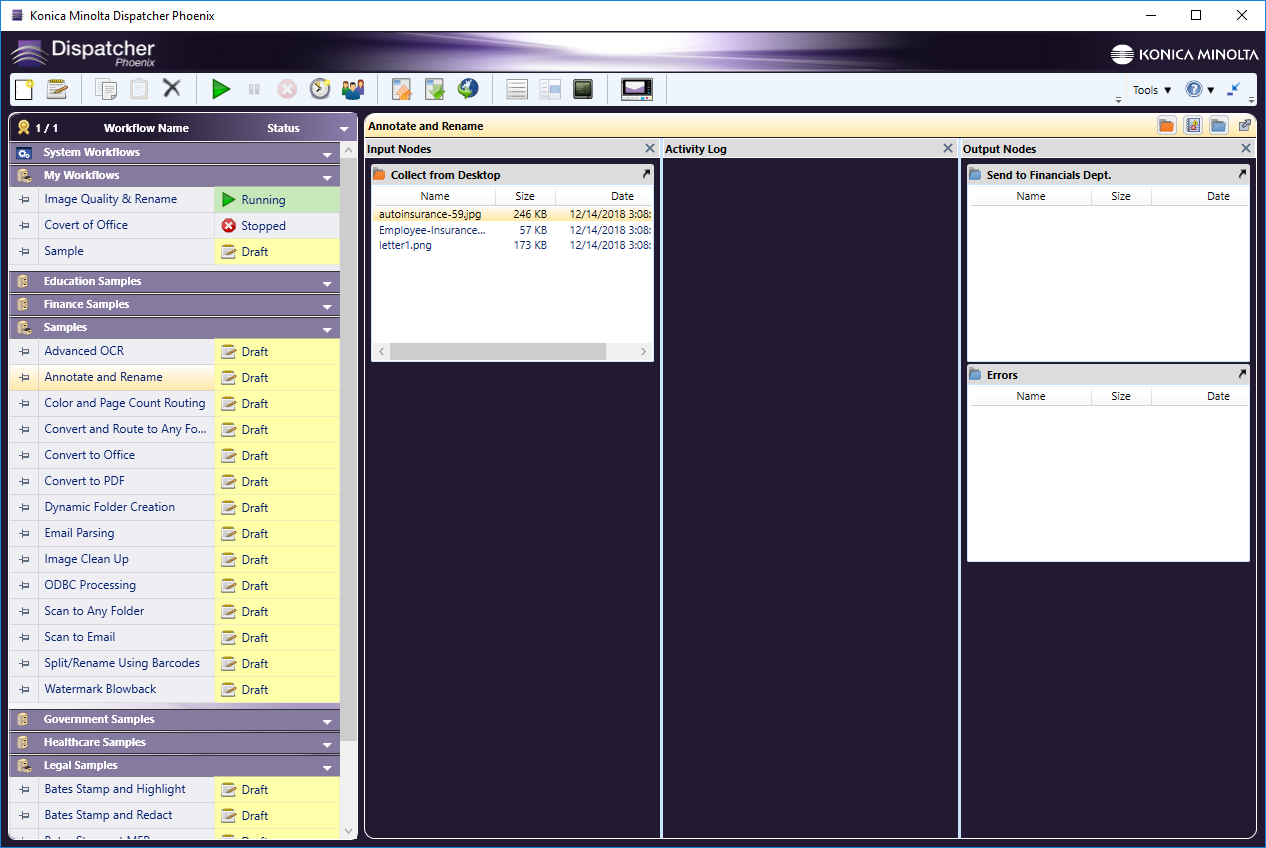1266x848 pixels.
Task: Open the dark console view icon
Action: [583, 89]
